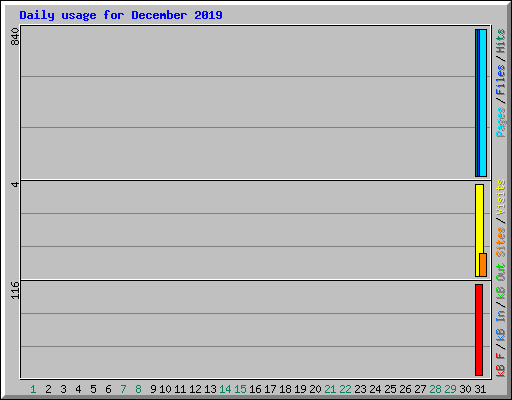
Task: Click the Hits legend label
Action: coord(501,41)
